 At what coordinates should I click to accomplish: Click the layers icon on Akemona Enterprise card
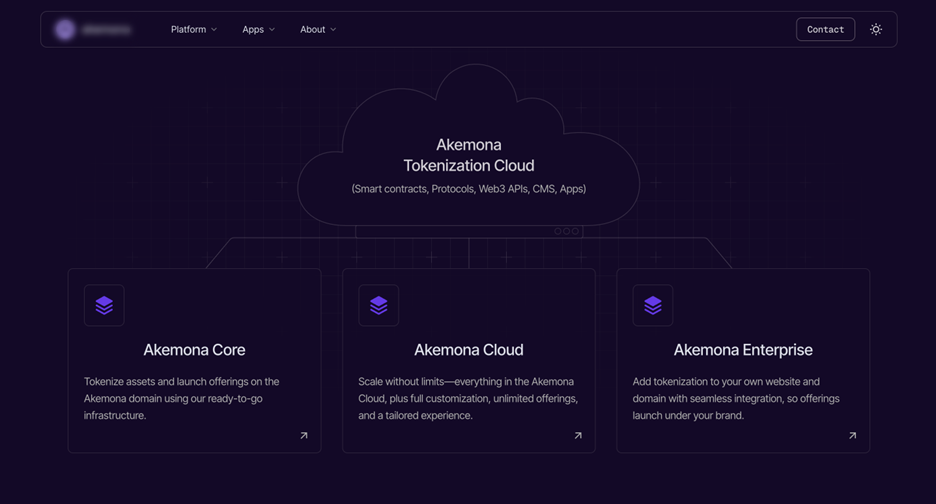[652, 306]
